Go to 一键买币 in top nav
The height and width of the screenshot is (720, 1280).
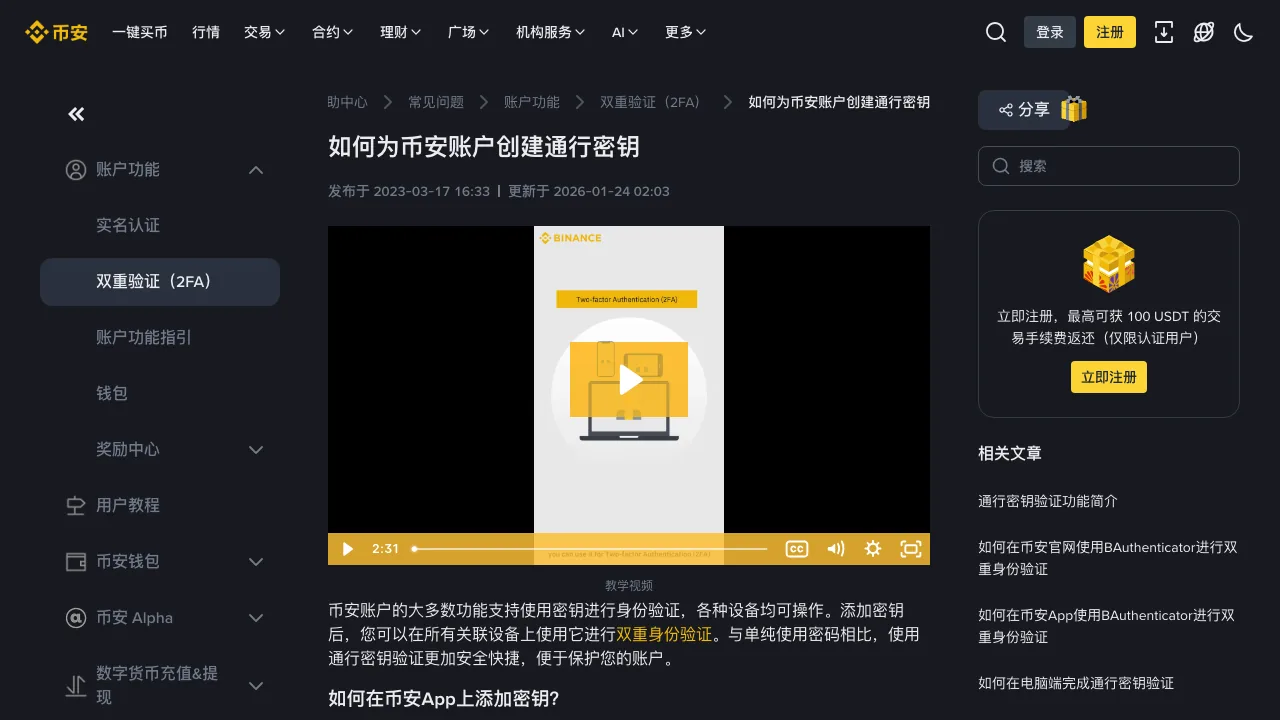(x=140, y=32)
